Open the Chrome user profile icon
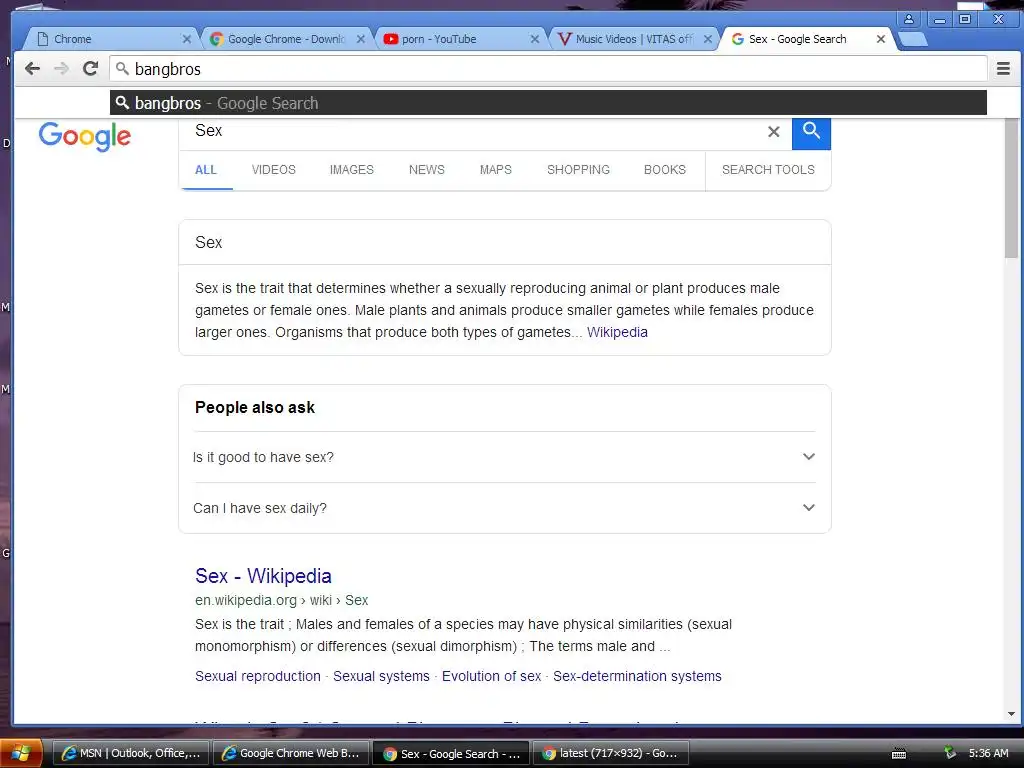The height and width of the screenshot is (768, 1024). (x=908, y=19)
